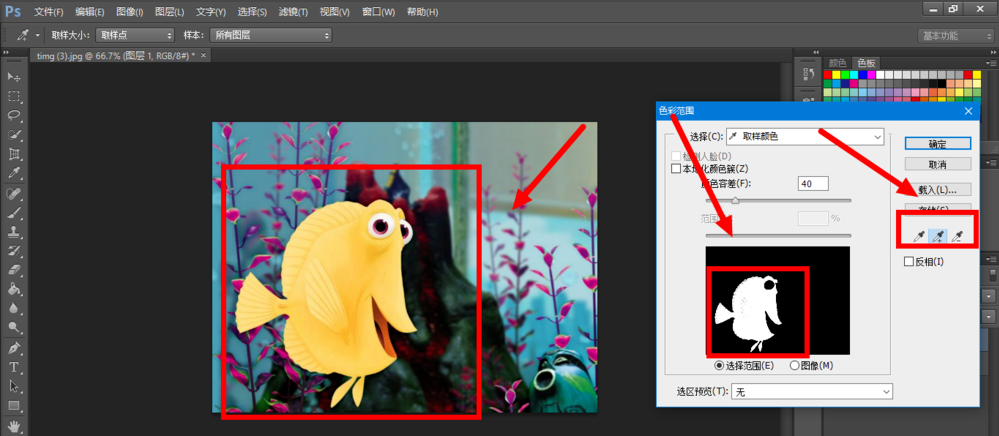Choose the subtract-from-sample eyedropper in dialog
999x436 pixels.
pos(956,237)
